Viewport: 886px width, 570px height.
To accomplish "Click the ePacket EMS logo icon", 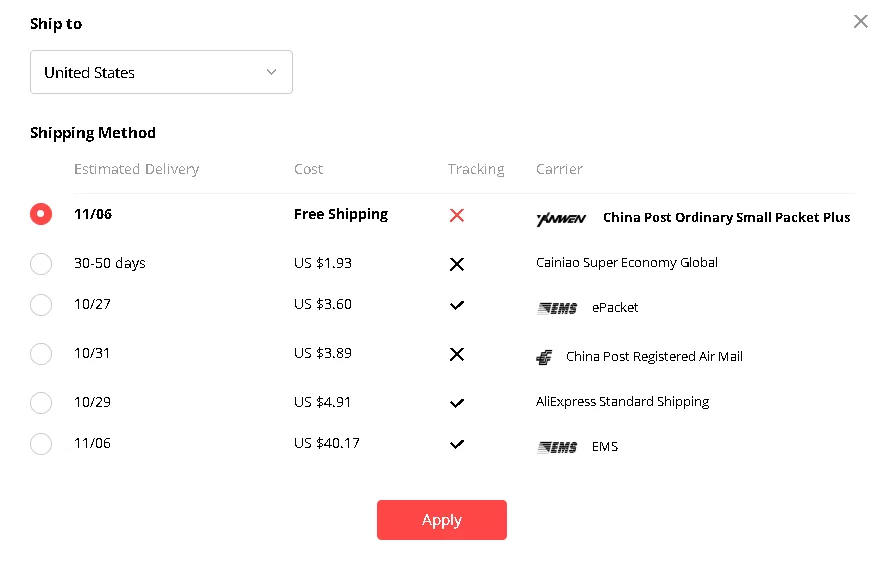I will click(557, 308).
